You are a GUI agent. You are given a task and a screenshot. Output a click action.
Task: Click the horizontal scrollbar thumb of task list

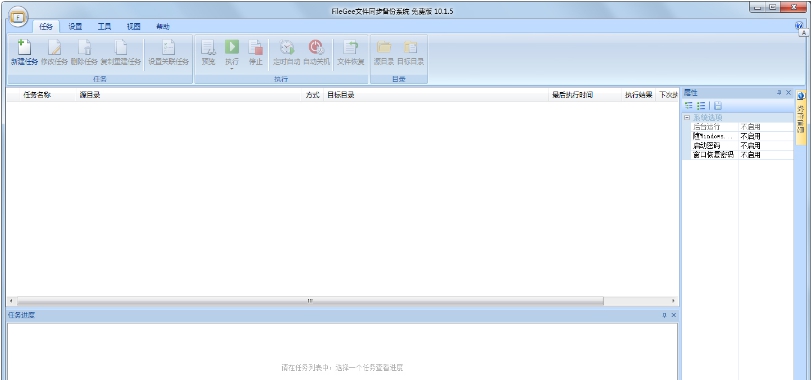coord(310,301)
